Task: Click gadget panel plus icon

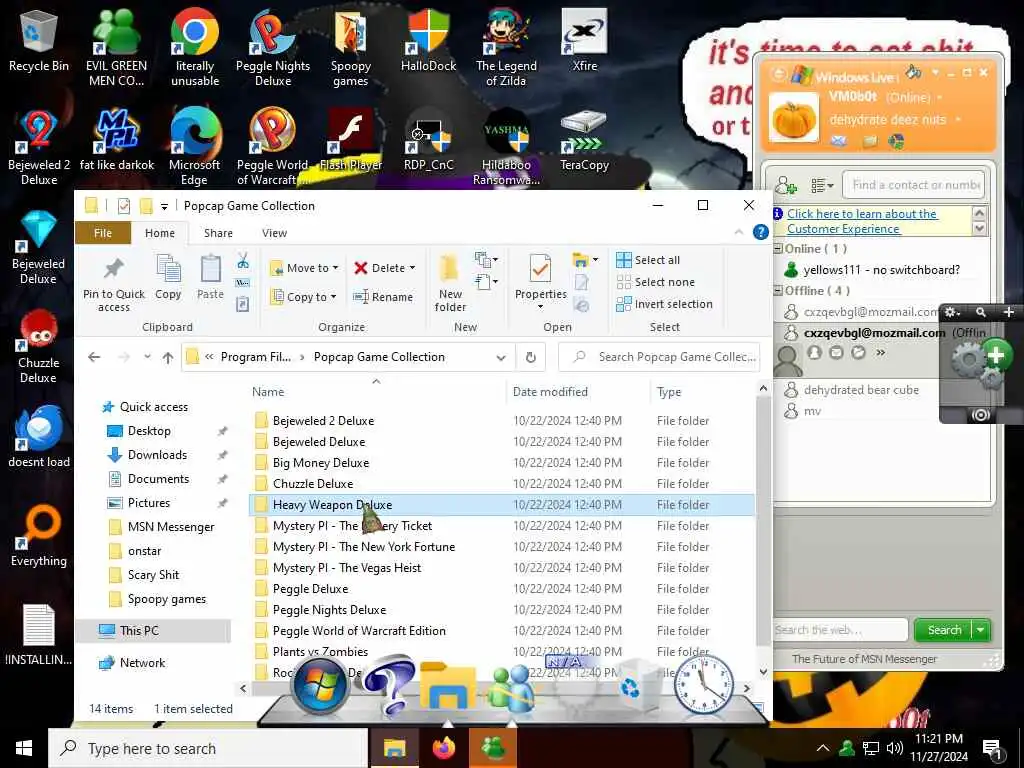Action: coord(1009,312)
